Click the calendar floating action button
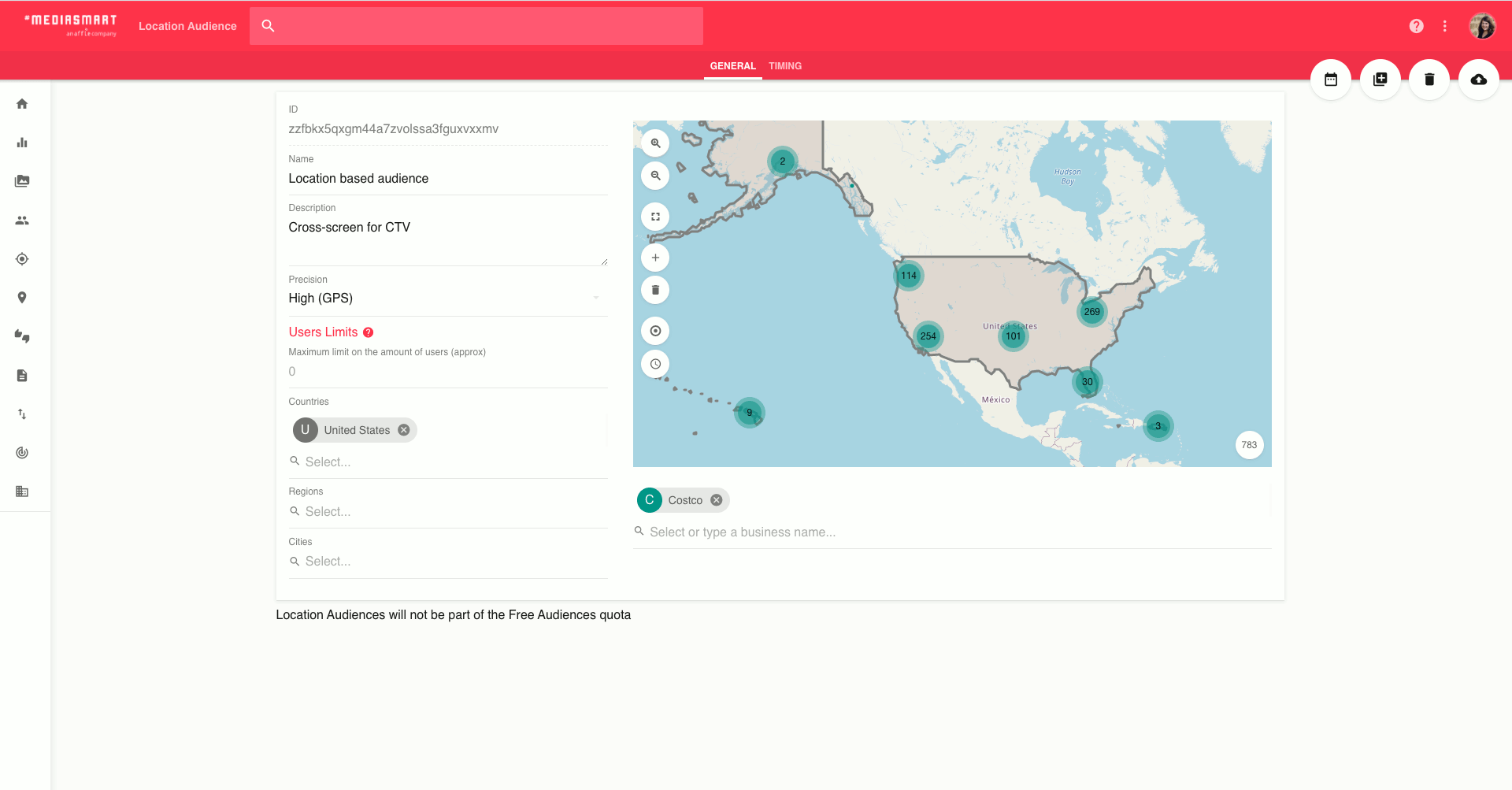 [1331, 80]
